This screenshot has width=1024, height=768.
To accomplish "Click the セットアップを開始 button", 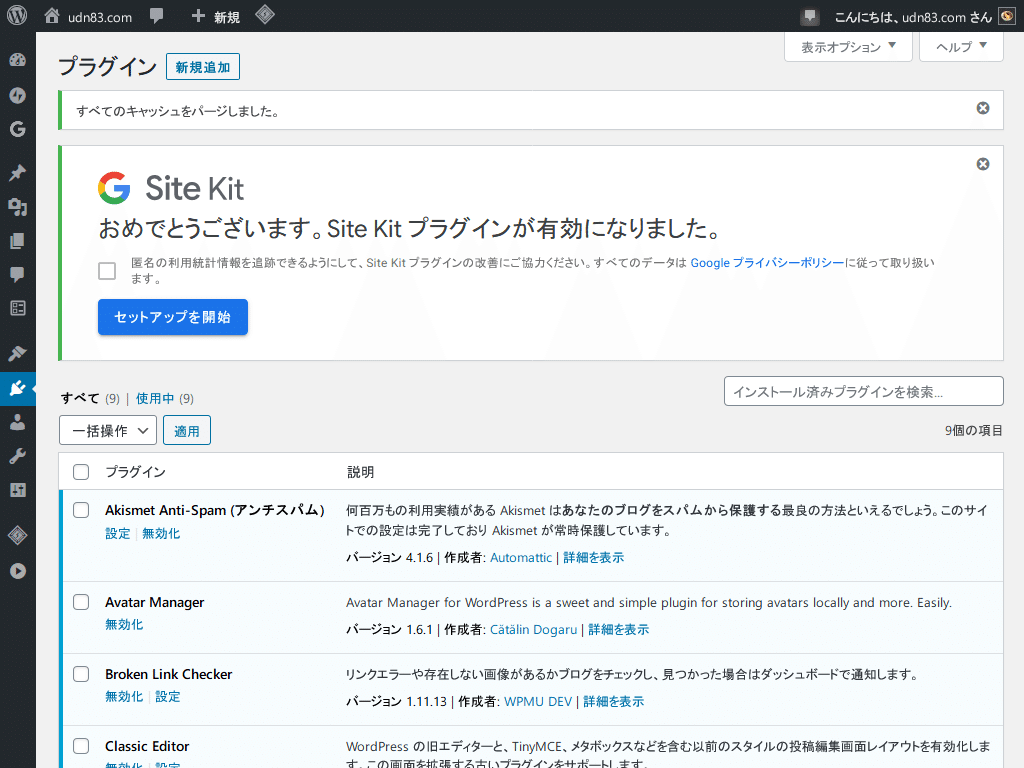I will pos(172,317).
